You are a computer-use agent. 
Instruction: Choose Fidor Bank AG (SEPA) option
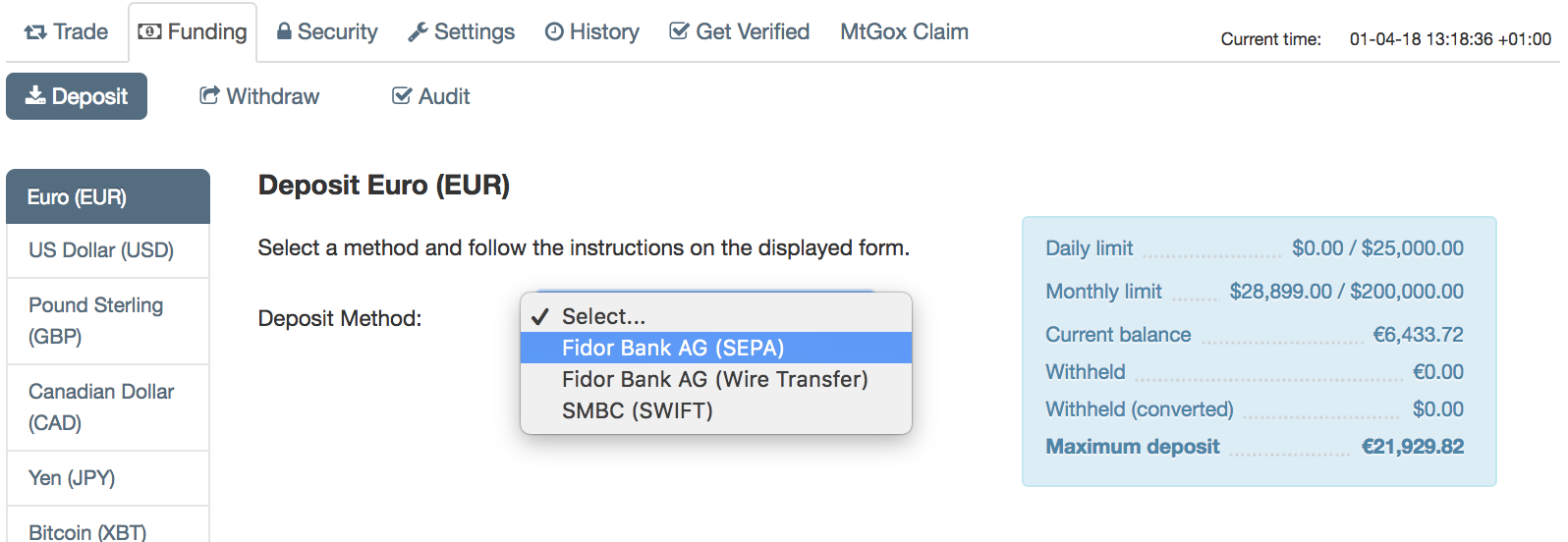[x=673, y=348]
